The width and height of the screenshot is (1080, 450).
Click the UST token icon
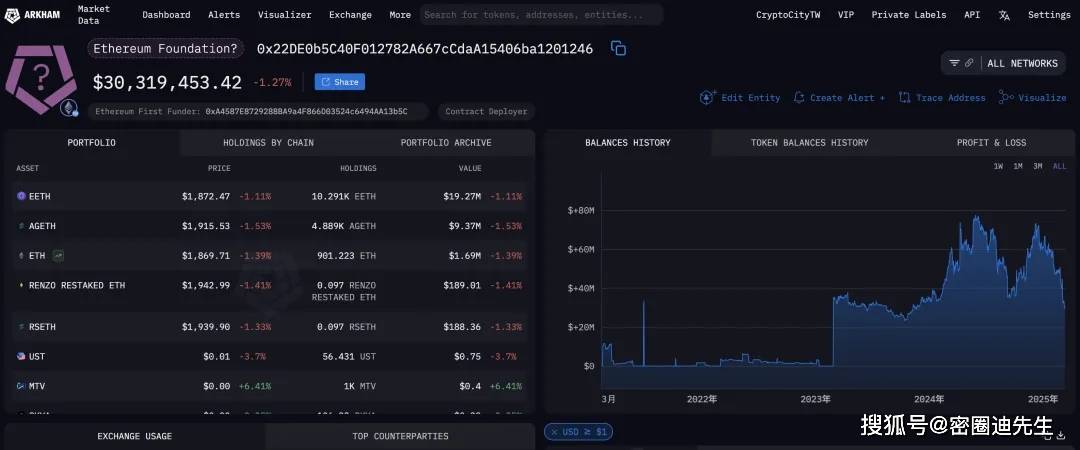21,356
